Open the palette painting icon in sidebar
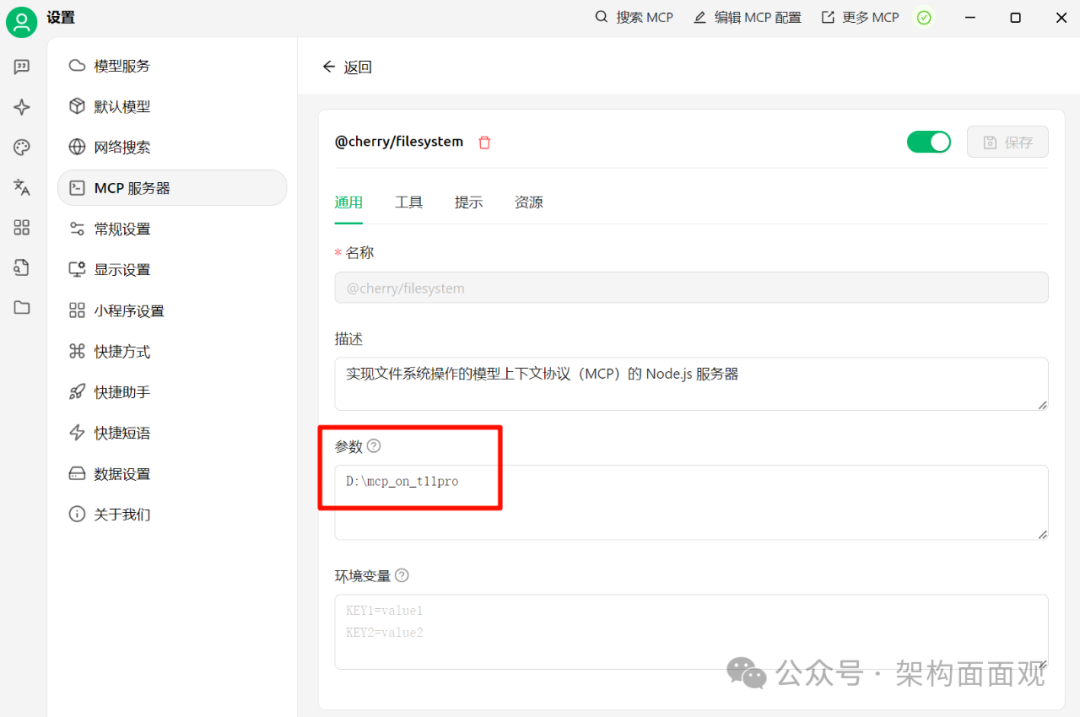Screen dimensions: 1080x717 pos(21,147)
